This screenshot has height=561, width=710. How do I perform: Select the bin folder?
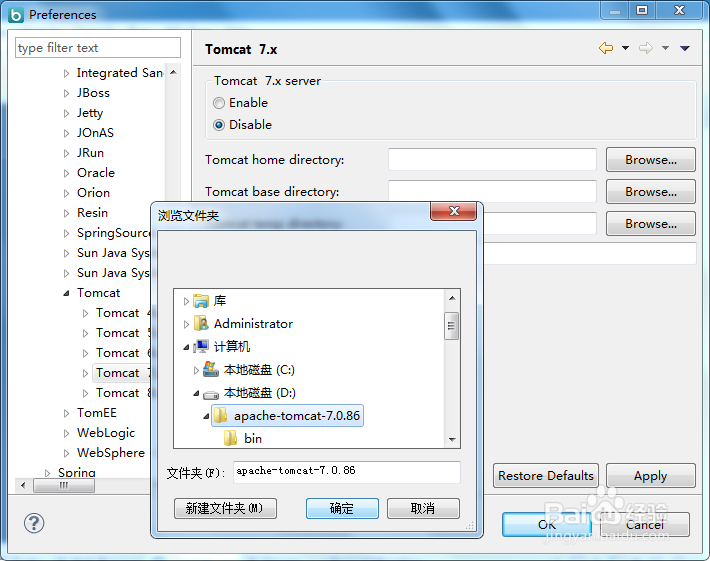click(x=243, y=438)
